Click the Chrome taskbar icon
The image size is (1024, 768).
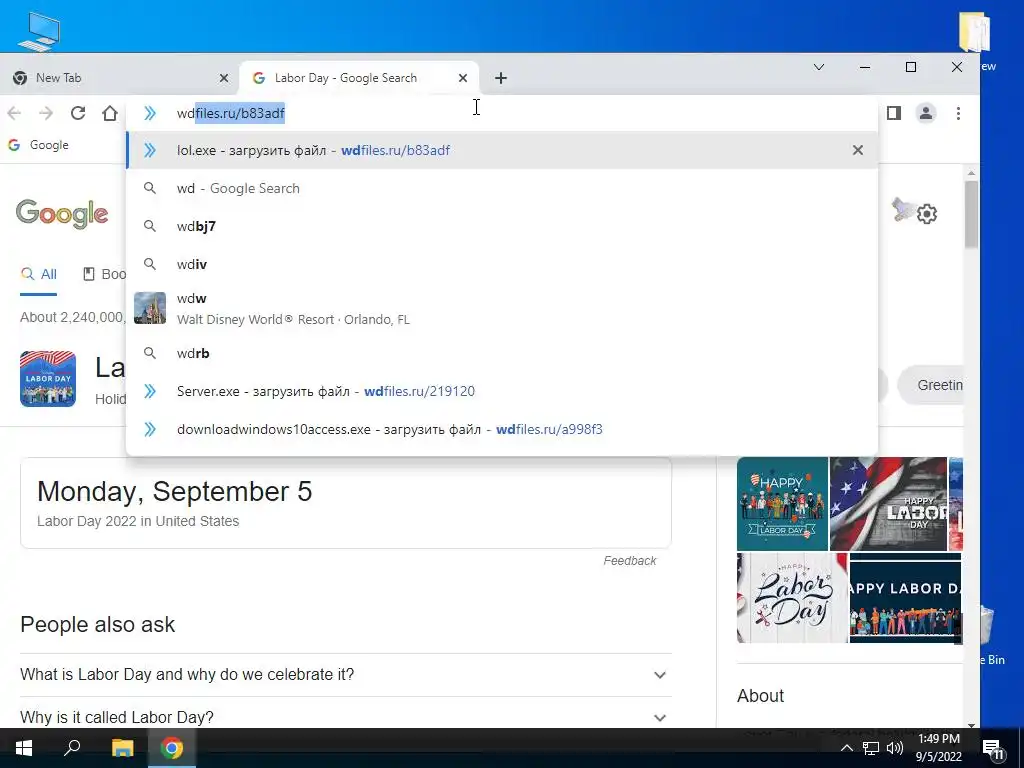pos(171,748)
